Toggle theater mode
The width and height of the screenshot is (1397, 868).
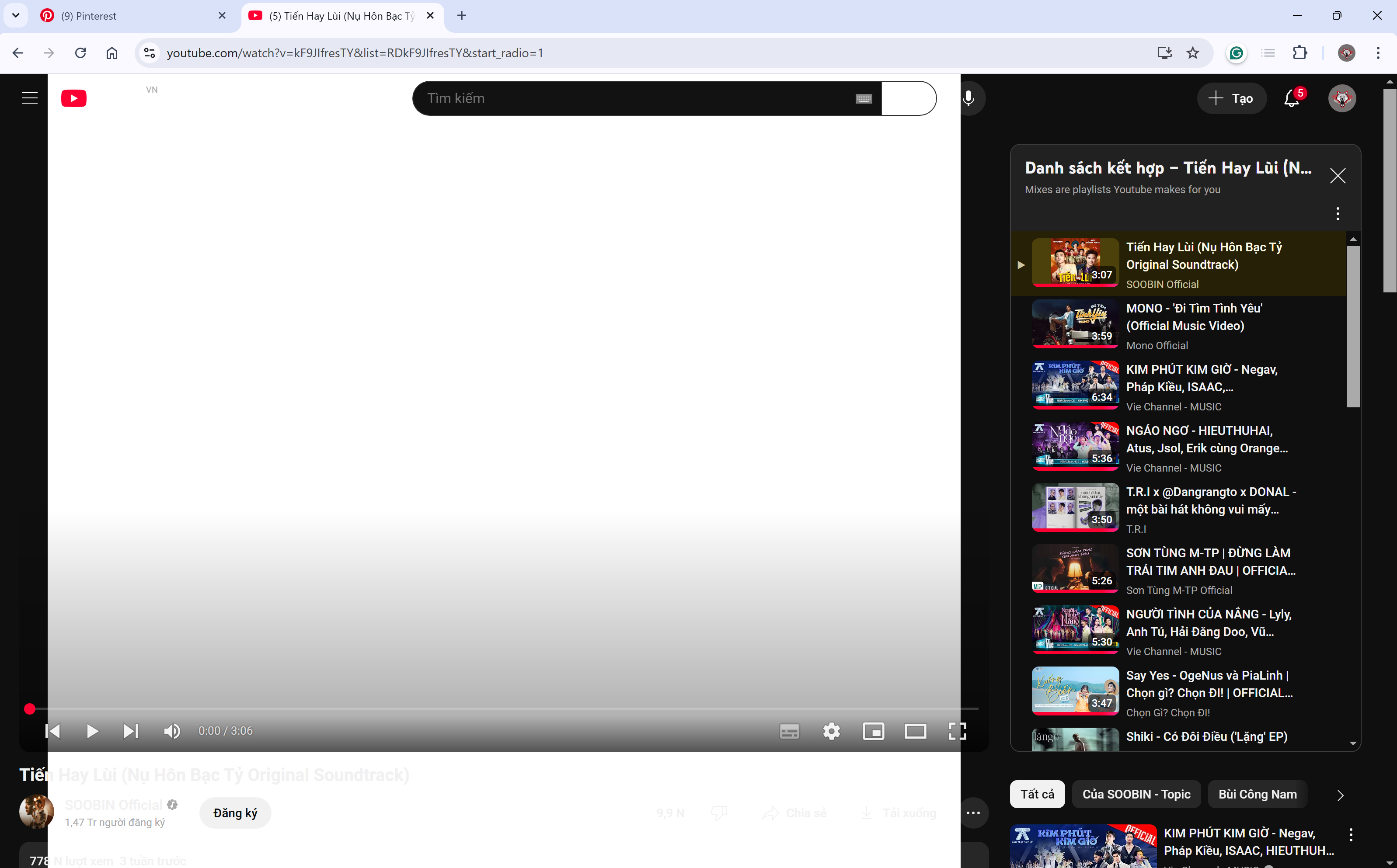point(915,731)
